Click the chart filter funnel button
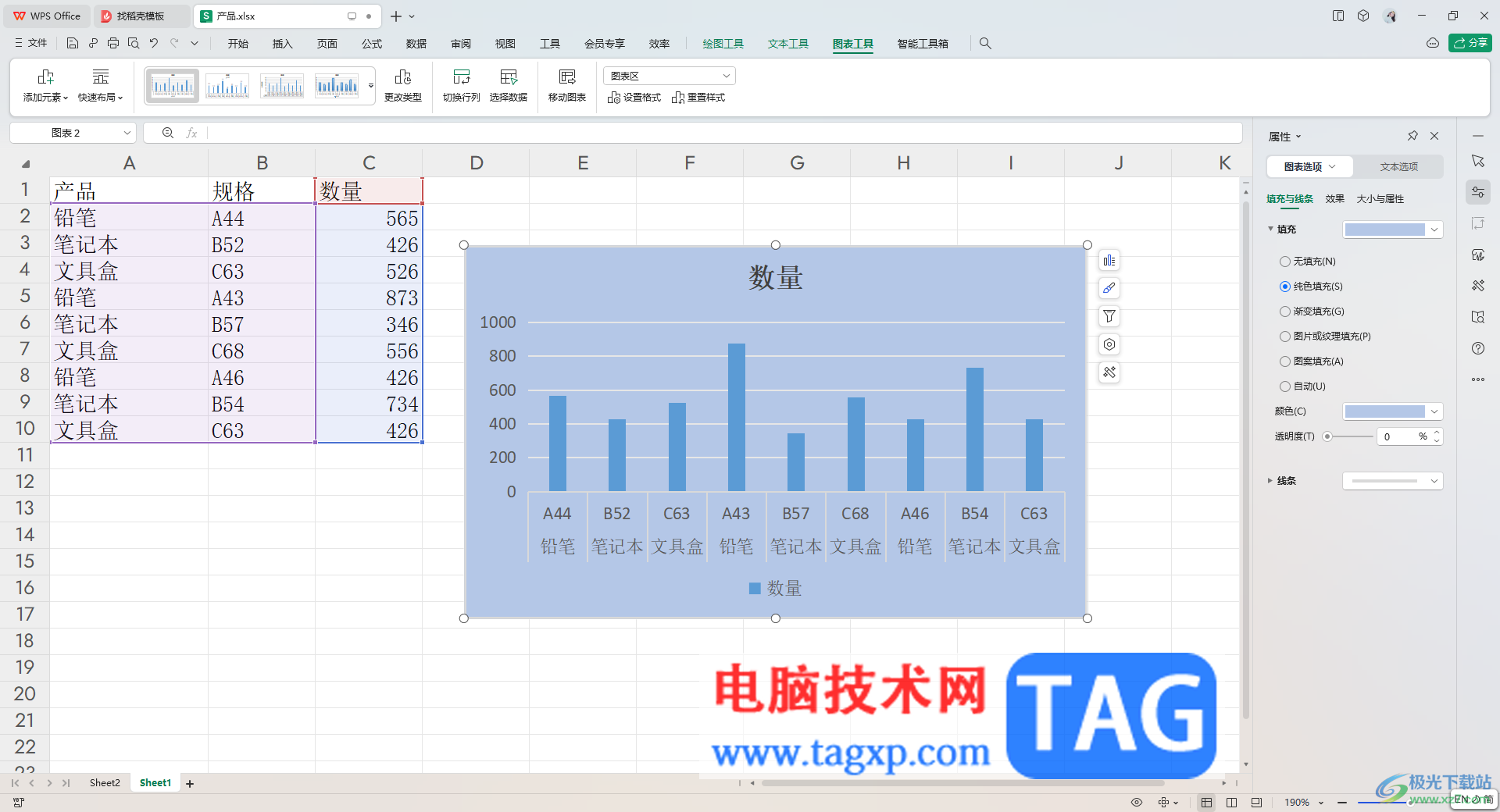This screenshot has height=812, width=1500. click(x=1109, y=316)
